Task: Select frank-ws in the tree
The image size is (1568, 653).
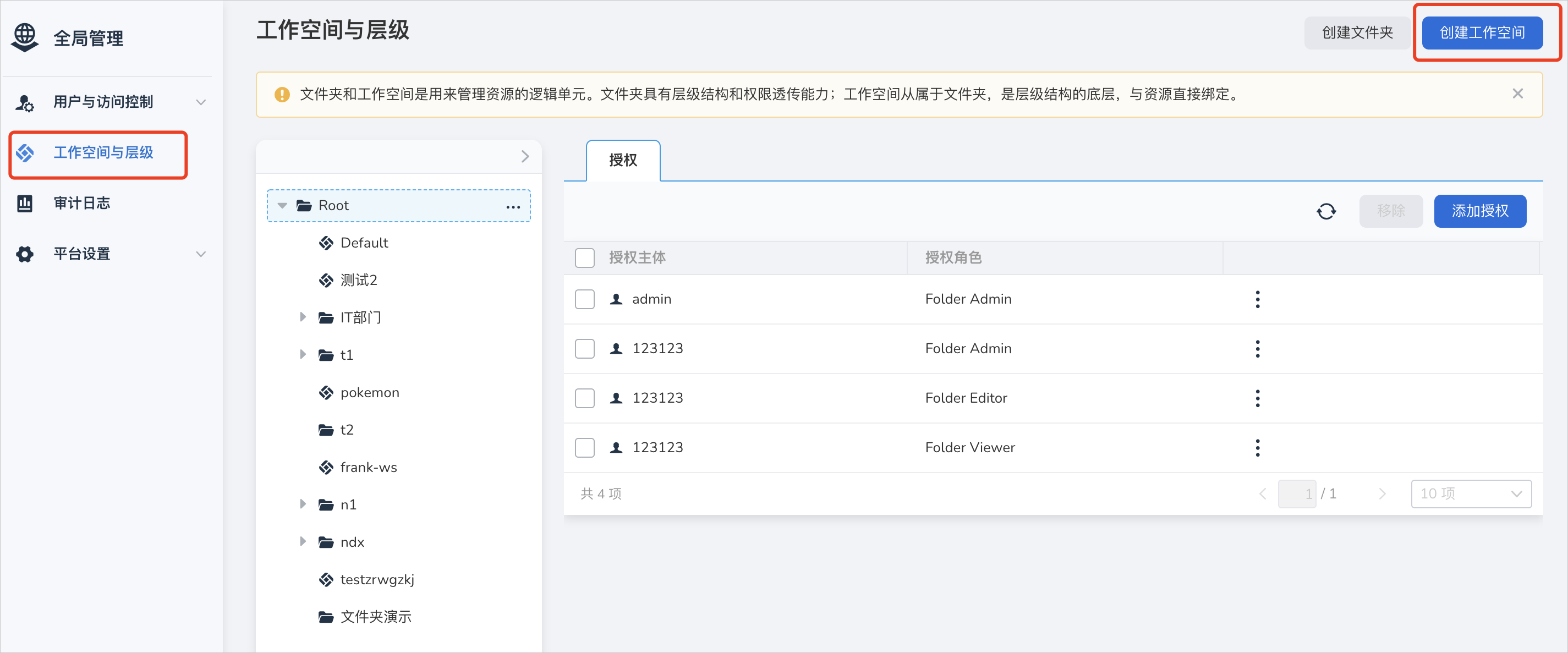Action: 368,468
